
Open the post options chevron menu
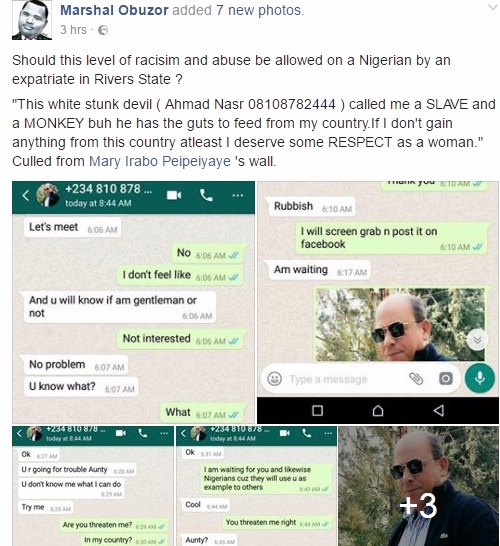point(492,7)
